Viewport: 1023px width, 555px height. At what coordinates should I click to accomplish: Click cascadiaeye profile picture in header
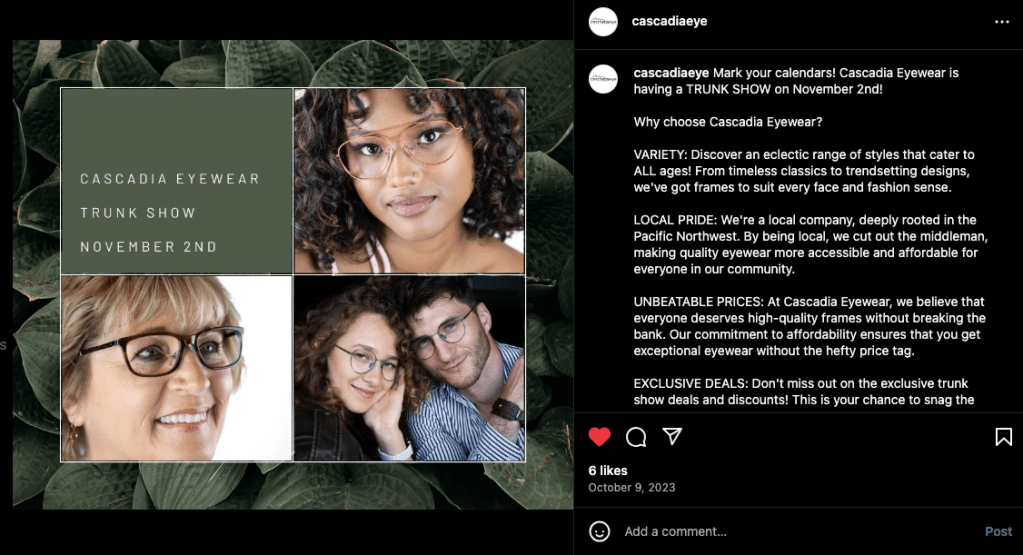pyautogui.click(x=603, y=22)
